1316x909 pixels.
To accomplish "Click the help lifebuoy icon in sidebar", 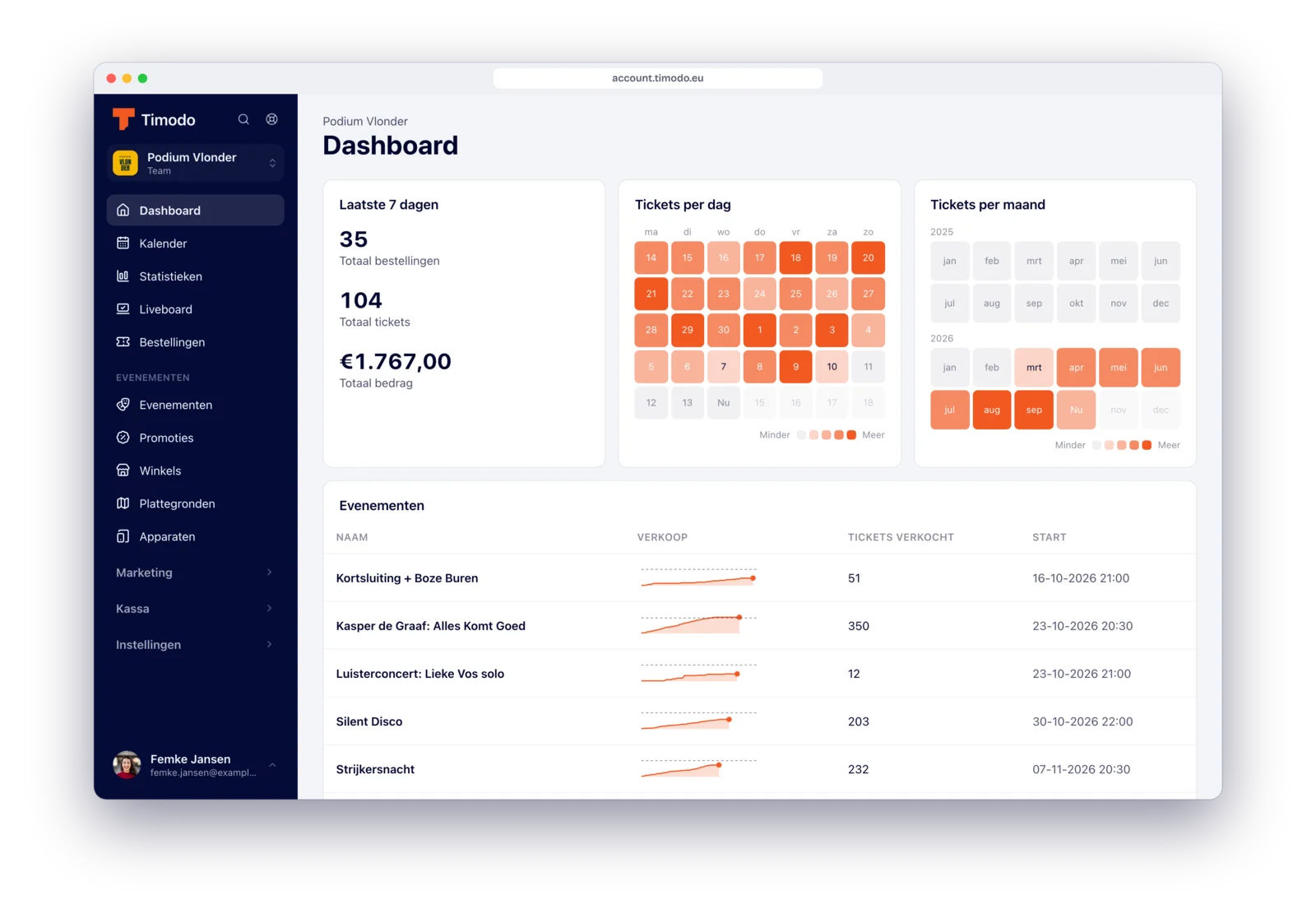I will click(x=271, y=119).
